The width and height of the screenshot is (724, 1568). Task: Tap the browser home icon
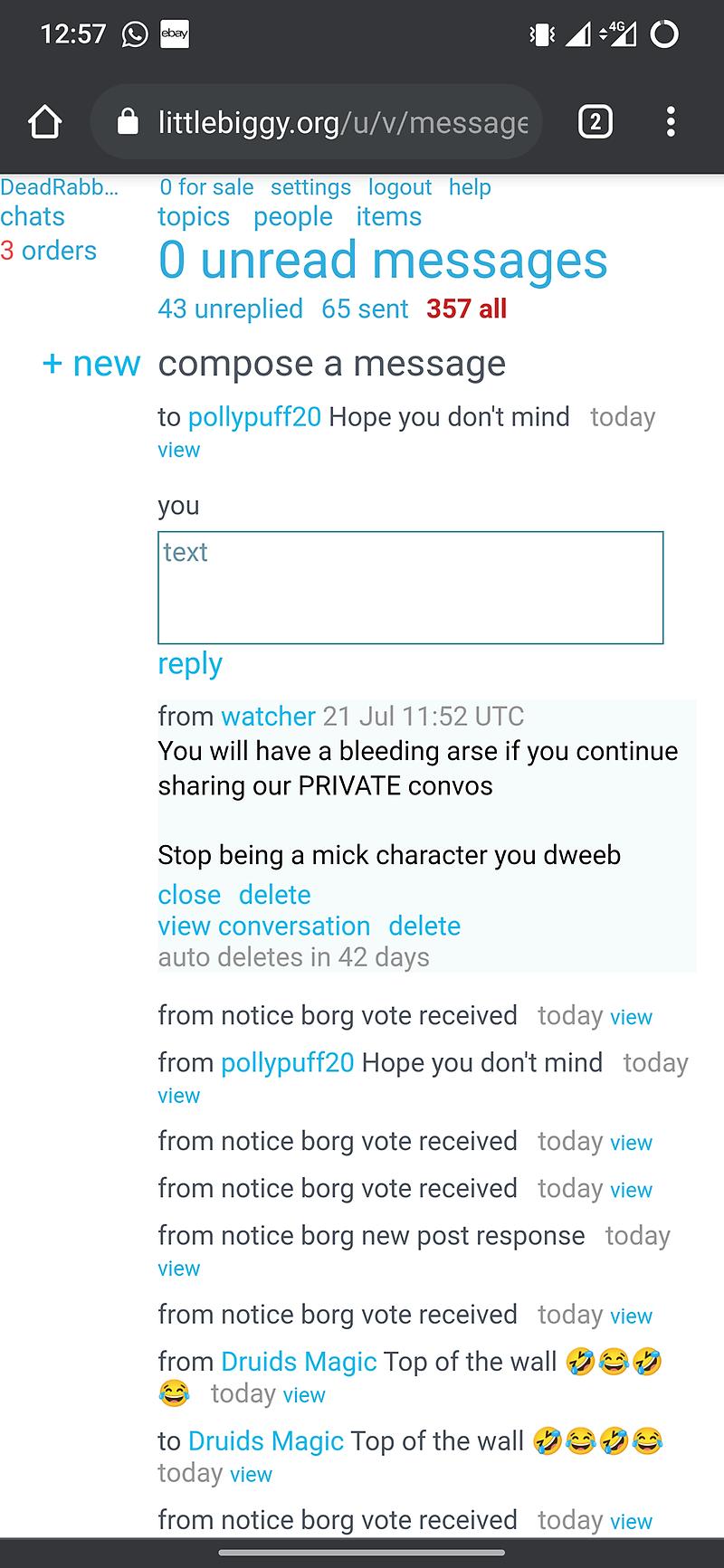pyautogui.click(x=44, y=122)
